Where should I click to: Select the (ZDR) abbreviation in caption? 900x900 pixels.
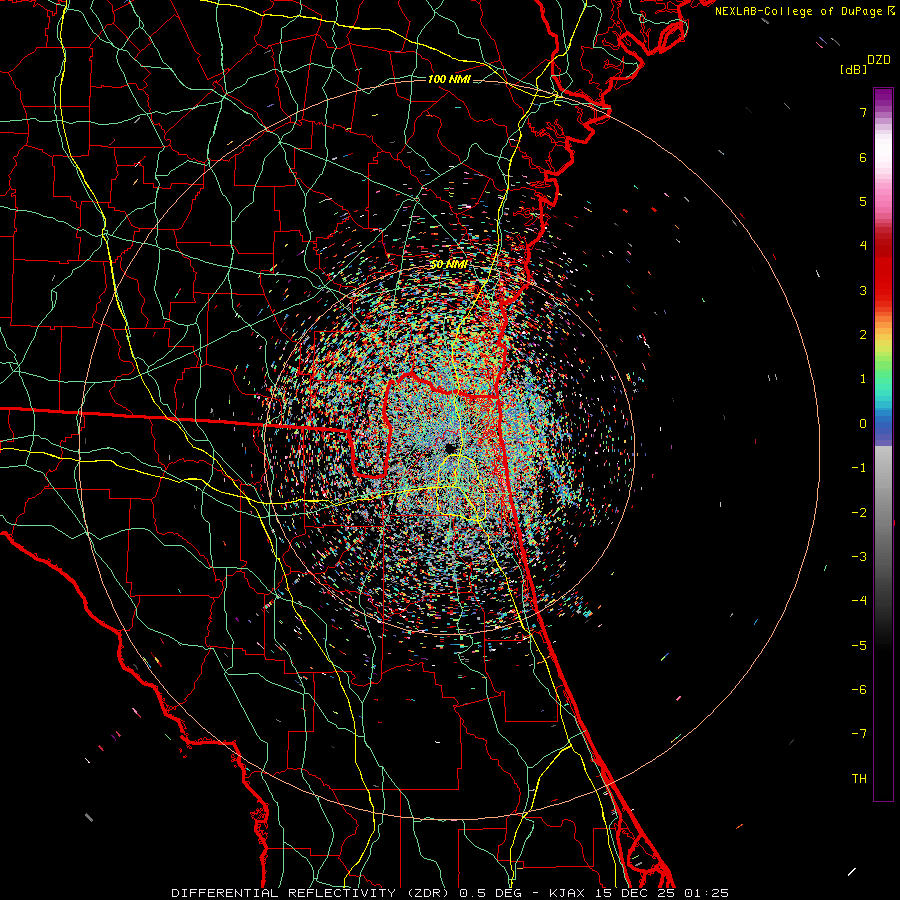coord(428,893)
